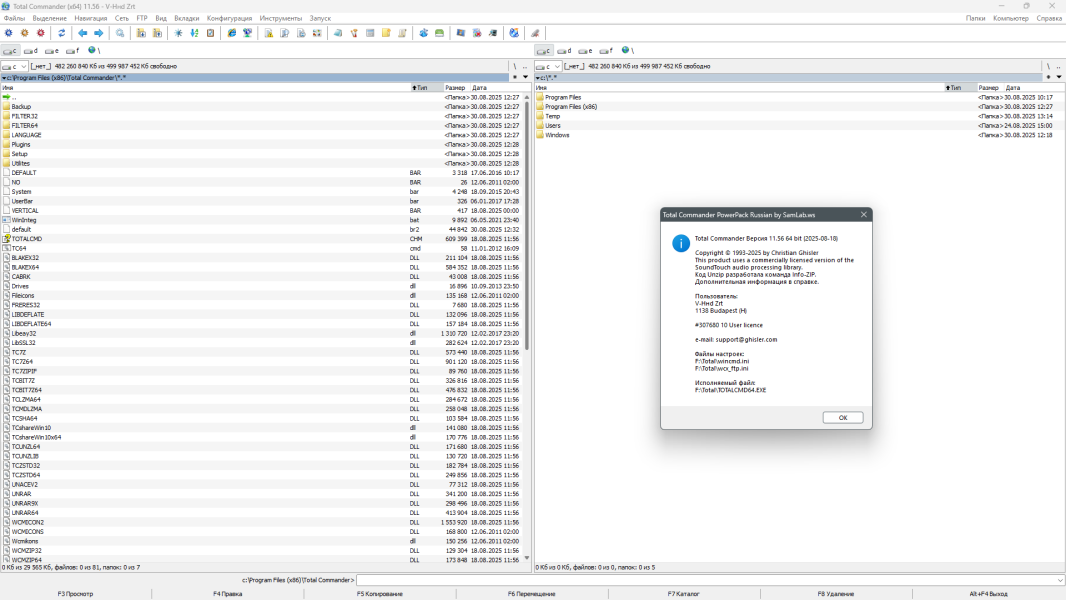Viewport: 1066px width, 600px height.
Task: Go forward with the blue right arrow
Action: (98, 33)
